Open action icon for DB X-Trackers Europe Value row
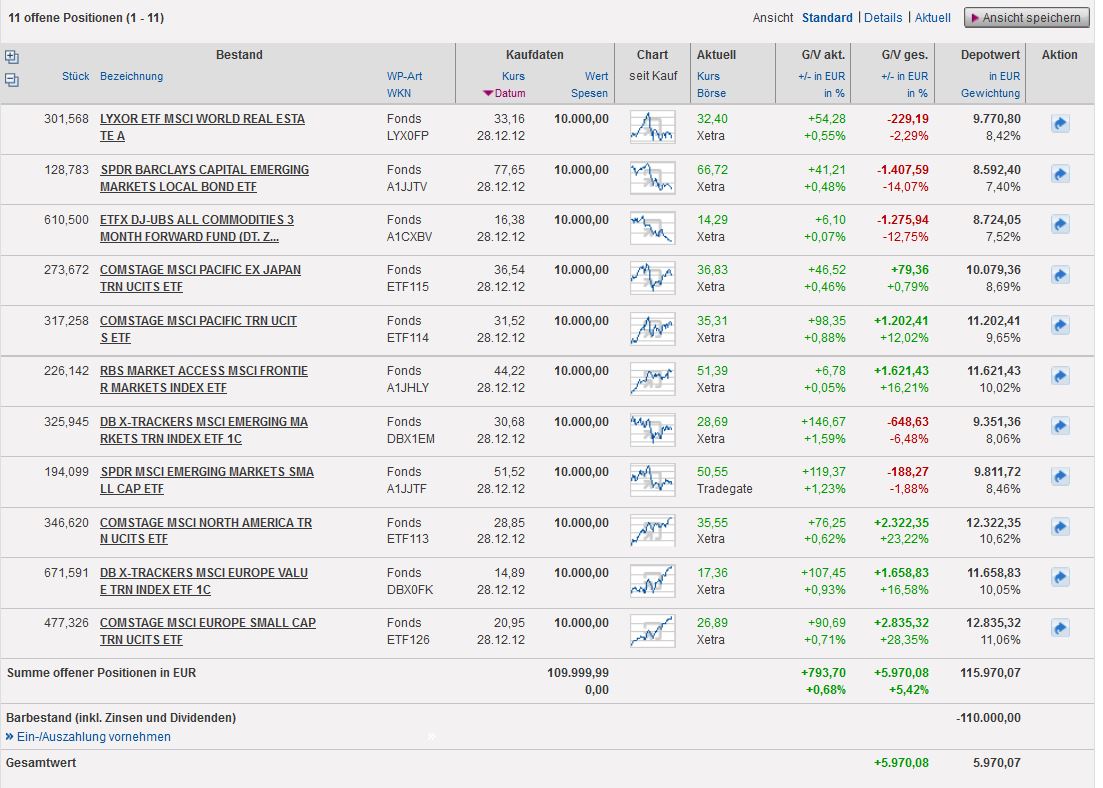The height and width of the screenshot is (788, 1103). coord(1060,578)
